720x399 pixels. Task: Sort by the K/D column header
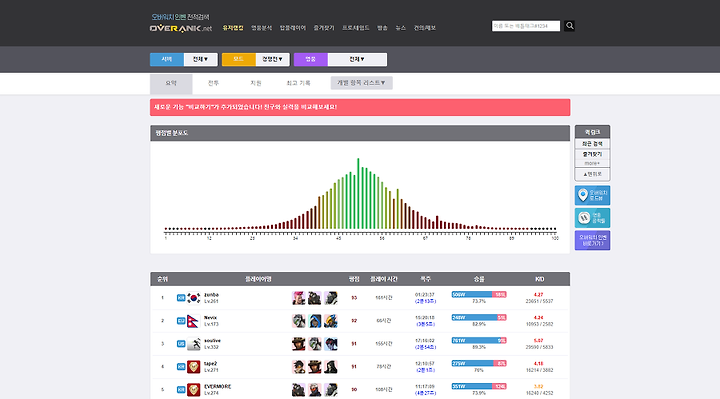pyautogui.click(x=540, y=279)
